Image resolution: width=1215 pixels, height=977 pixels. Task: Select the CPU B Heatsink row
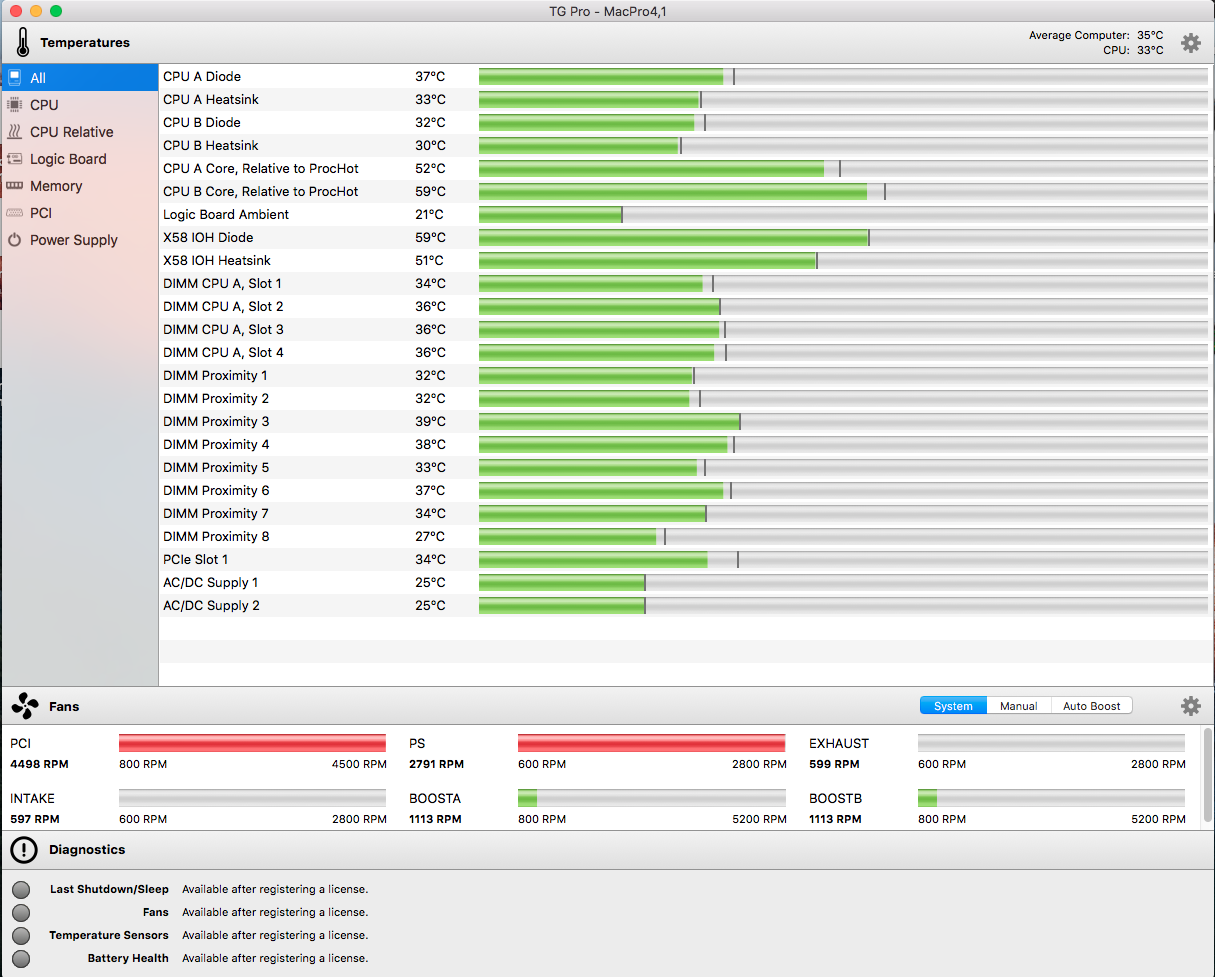pos(686,145)
